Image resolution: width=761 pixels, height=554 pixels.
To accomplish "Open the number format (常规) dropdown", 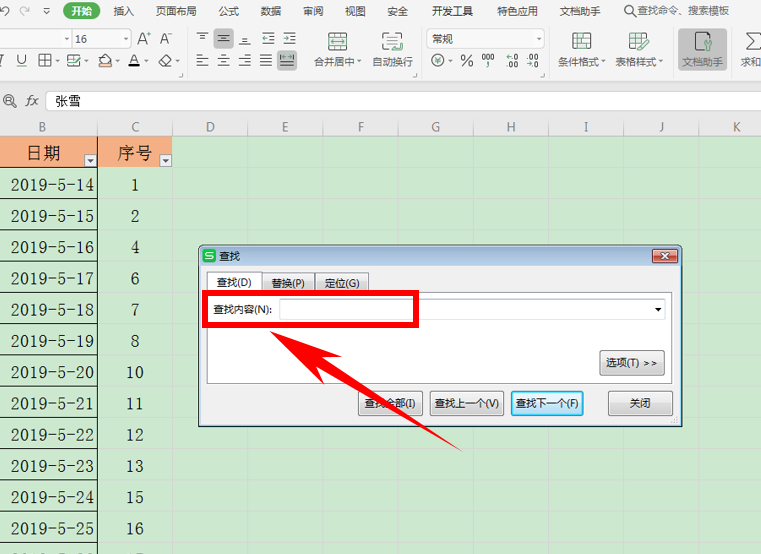I will coord(539,39).
